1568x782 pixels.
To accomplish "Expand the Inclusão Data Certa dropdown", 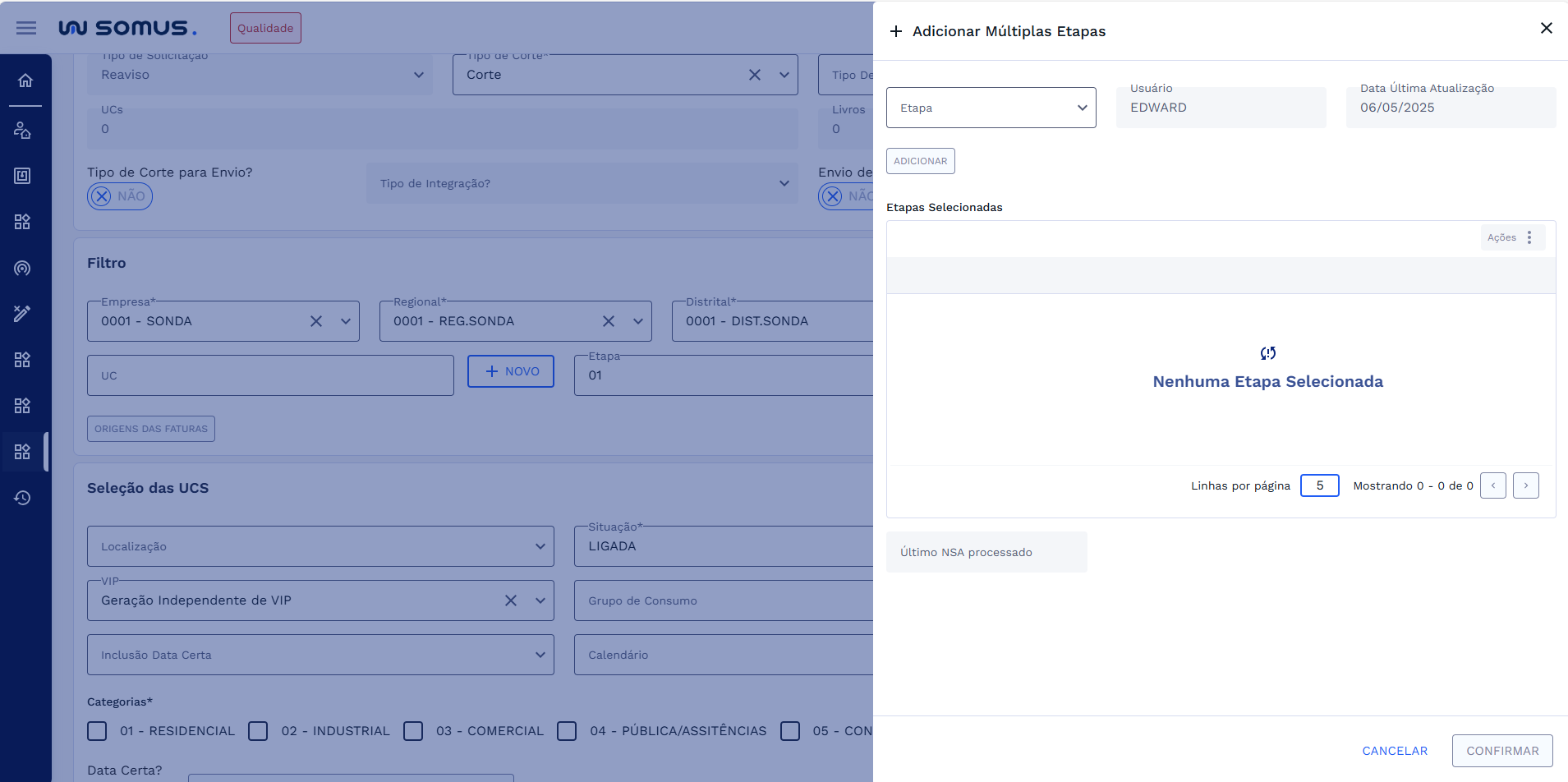I will [320, 655].
